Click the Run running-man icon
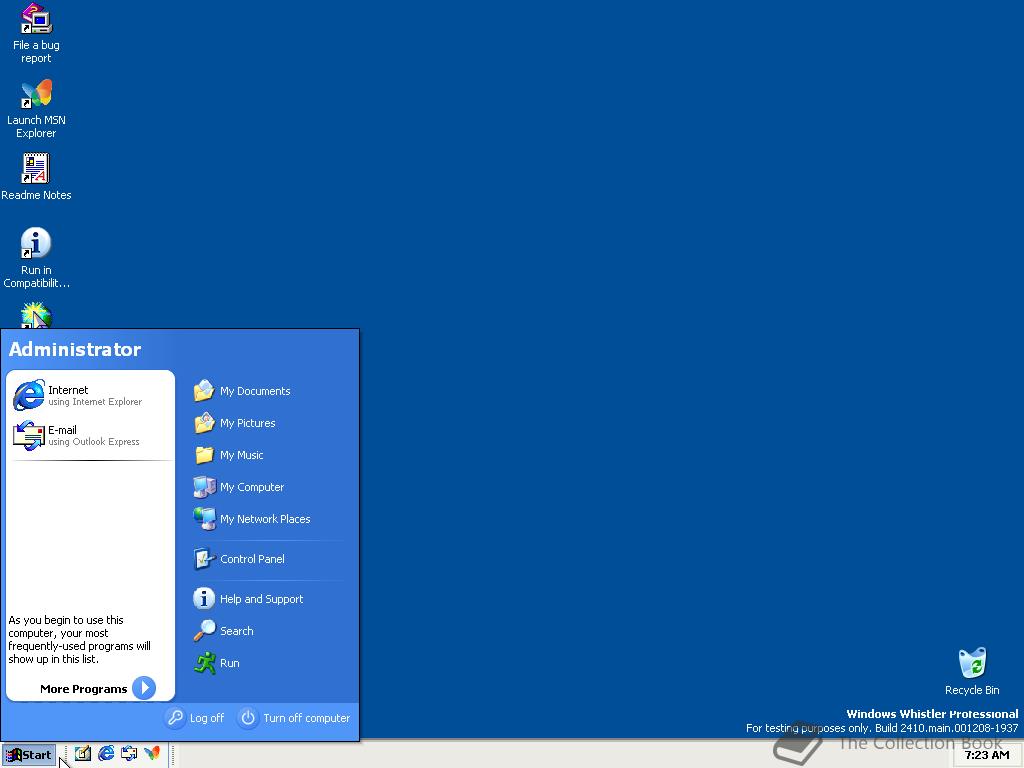 [x=204, y=663]
